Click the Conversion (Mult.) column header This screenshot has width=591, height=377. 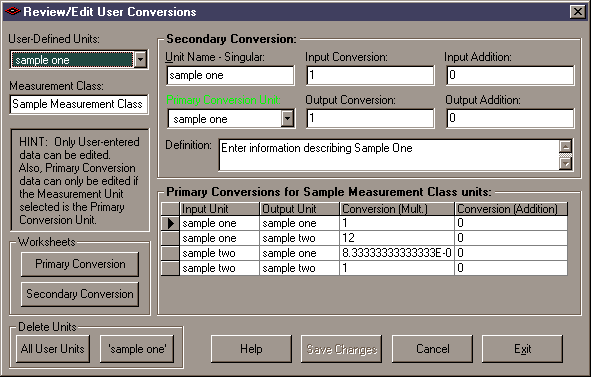[x=397, y=209]
